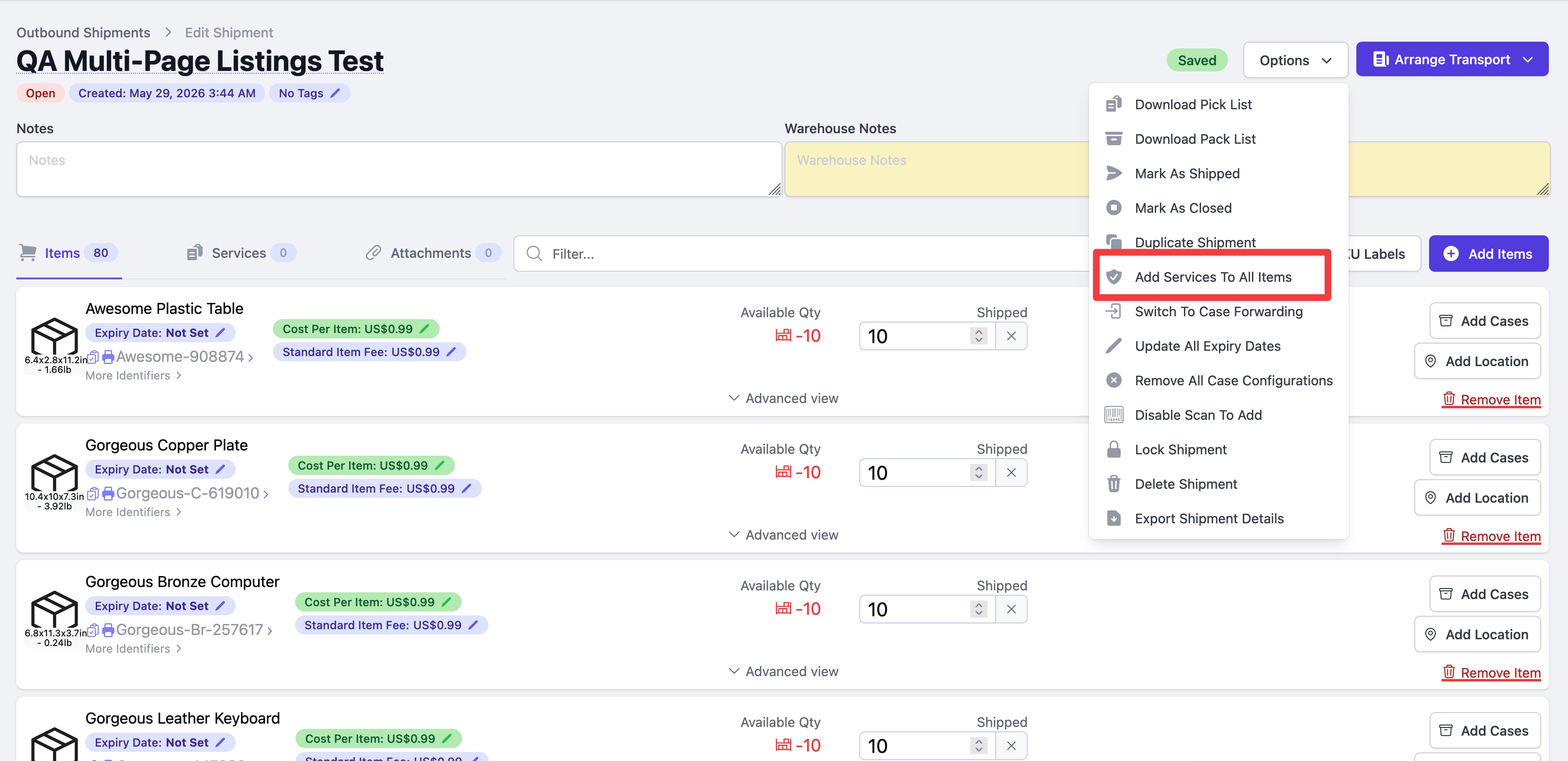Add Location for Gorgeous Copper Plate

[x=1477, y=498]
